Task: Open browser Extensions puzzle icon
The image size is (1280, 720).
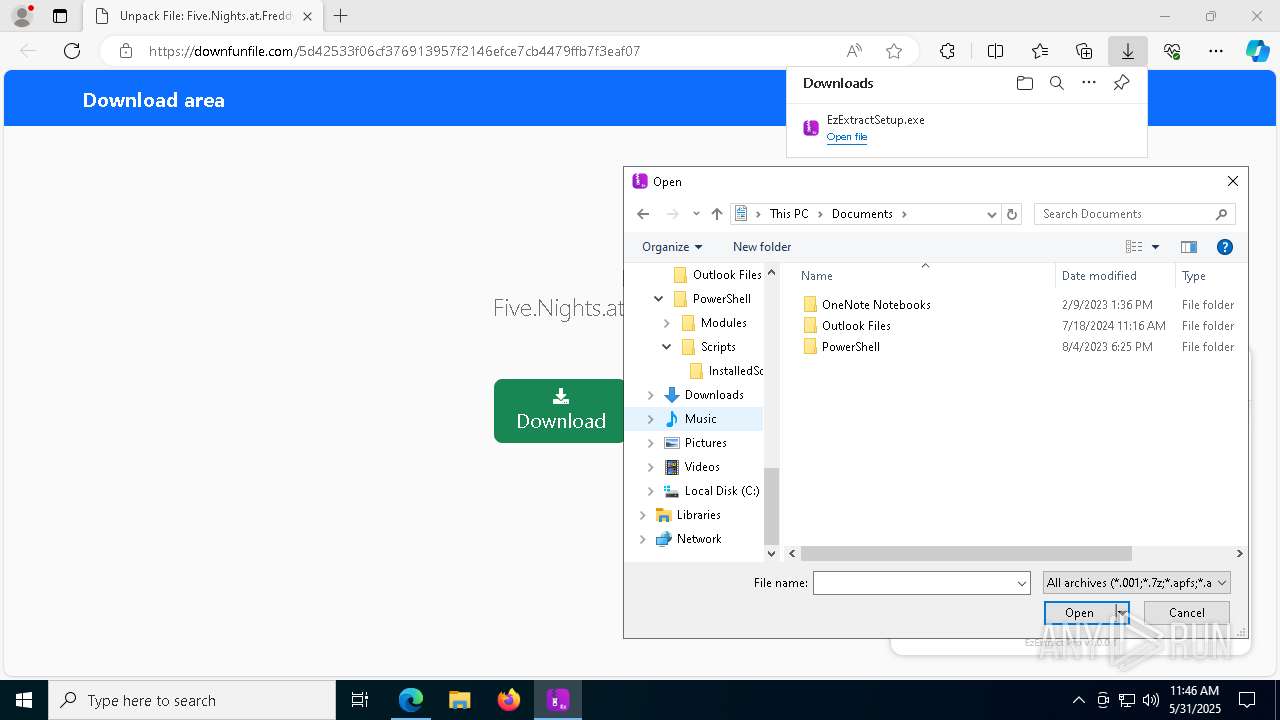Action: click(x=947, y=51)
